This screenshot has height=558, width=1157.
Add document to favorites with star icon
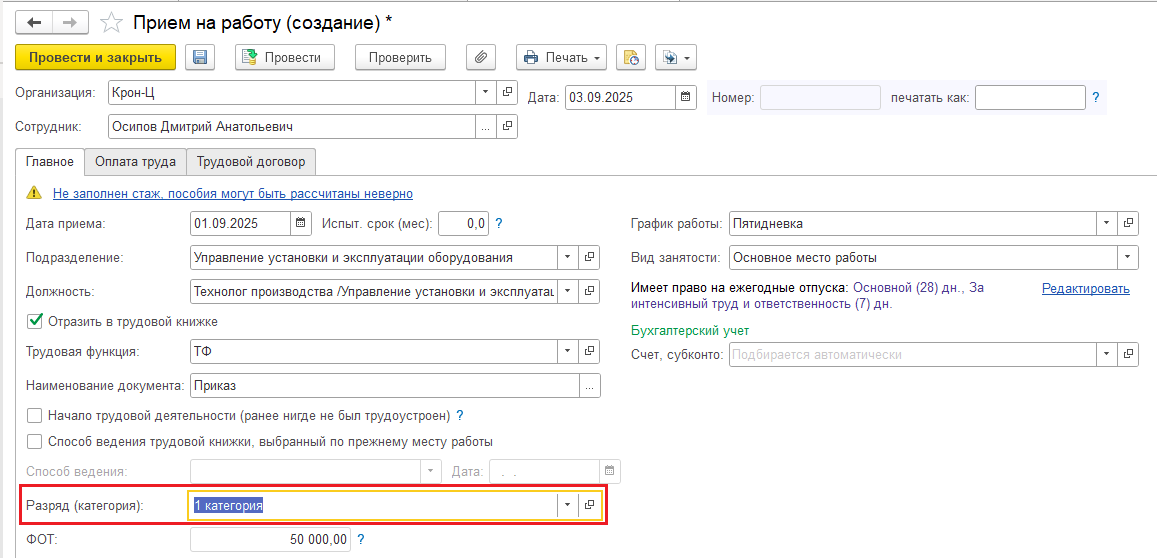click(114, 22)
